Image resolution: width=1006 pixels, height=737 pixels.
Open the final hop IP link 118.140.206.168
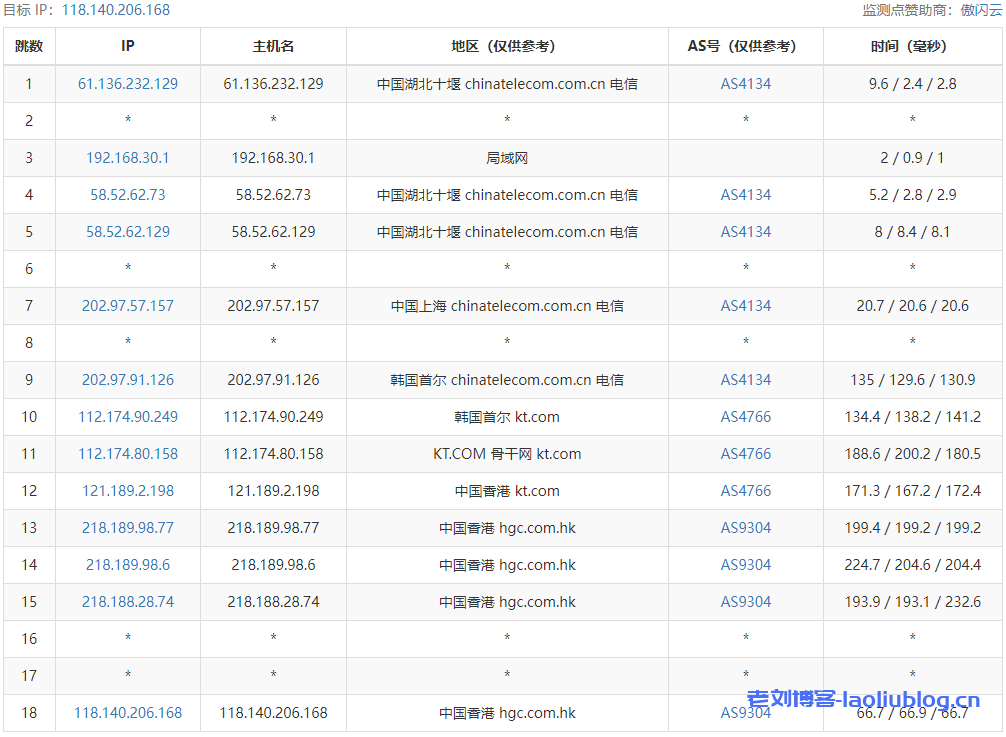(127, 713)
